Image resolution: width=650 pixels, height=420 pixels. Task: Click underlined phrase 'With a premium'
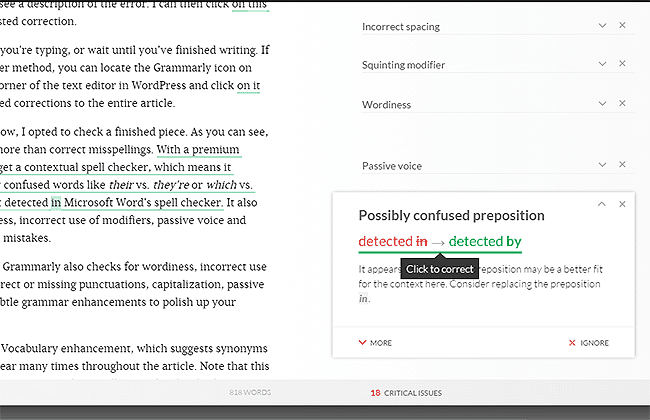[x=198, y=149]
